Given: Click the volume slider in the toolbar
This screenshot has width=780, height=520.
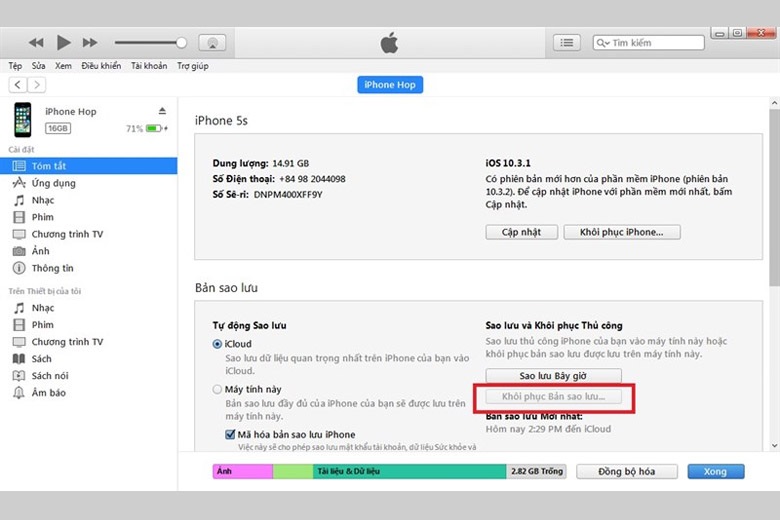Looking at the screenshot, I should click(x=148, y=43).
